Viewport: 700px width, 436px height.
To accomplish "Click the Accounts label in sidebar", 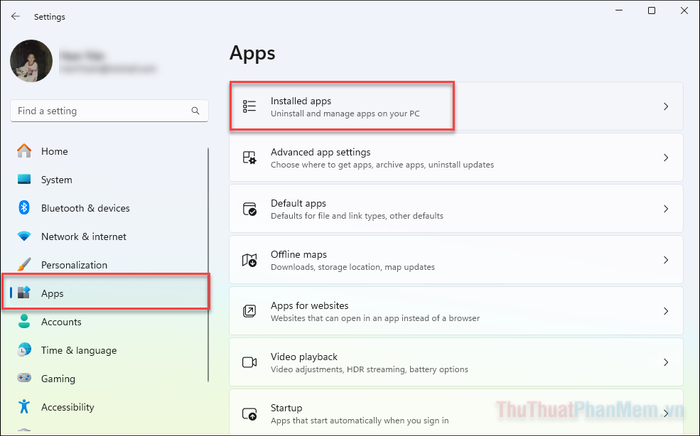I will [x=61, y=322].
